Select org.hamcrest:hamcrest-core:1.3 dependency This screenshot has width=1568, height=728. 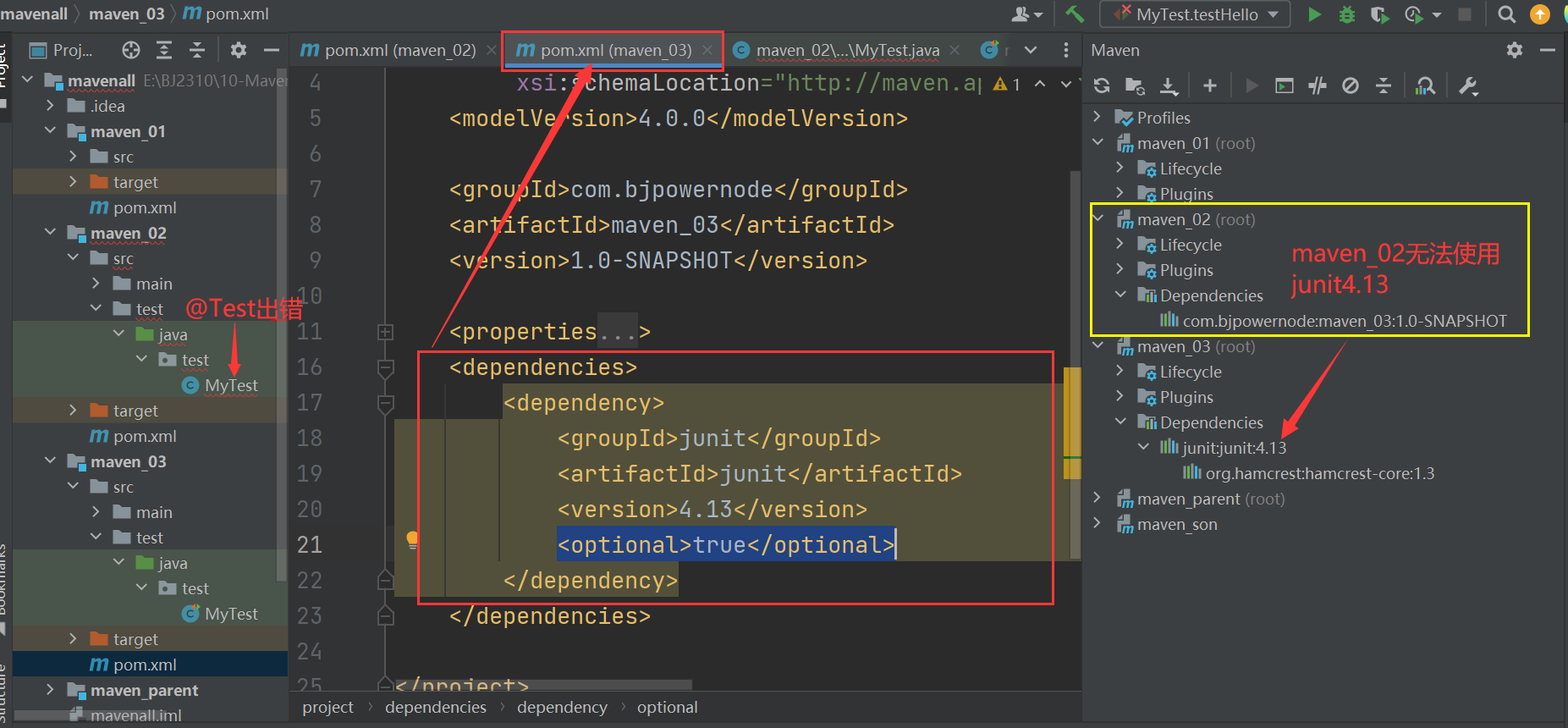pyautogui.click(x=1309, y=473)
